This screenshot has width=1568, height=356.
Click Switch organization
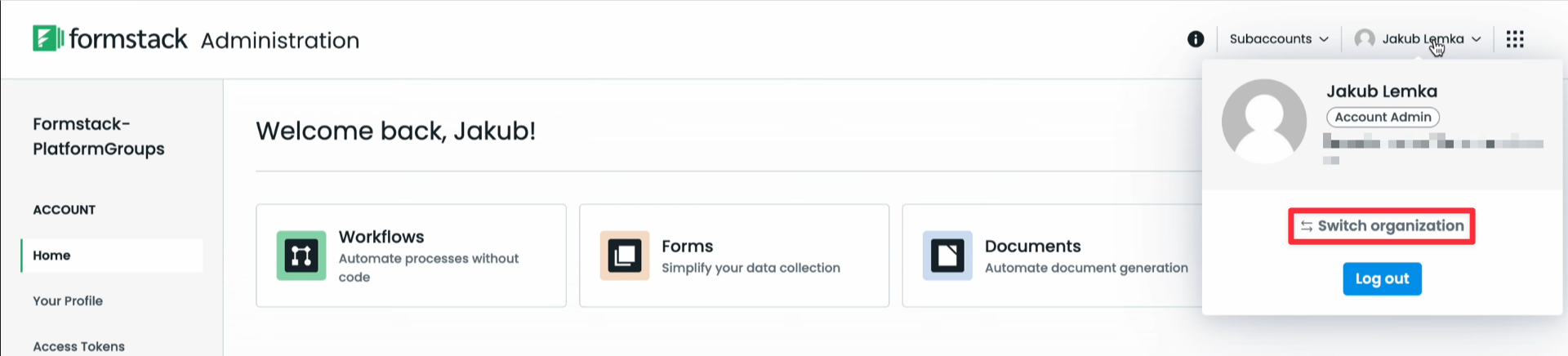pyautogui.click(x=1390, y=226)
